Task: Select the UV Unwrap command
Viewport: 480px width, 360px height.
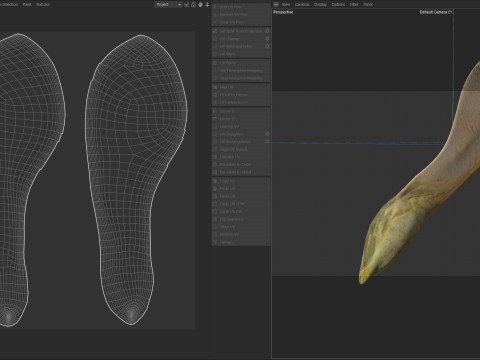Action: [238, 39]
